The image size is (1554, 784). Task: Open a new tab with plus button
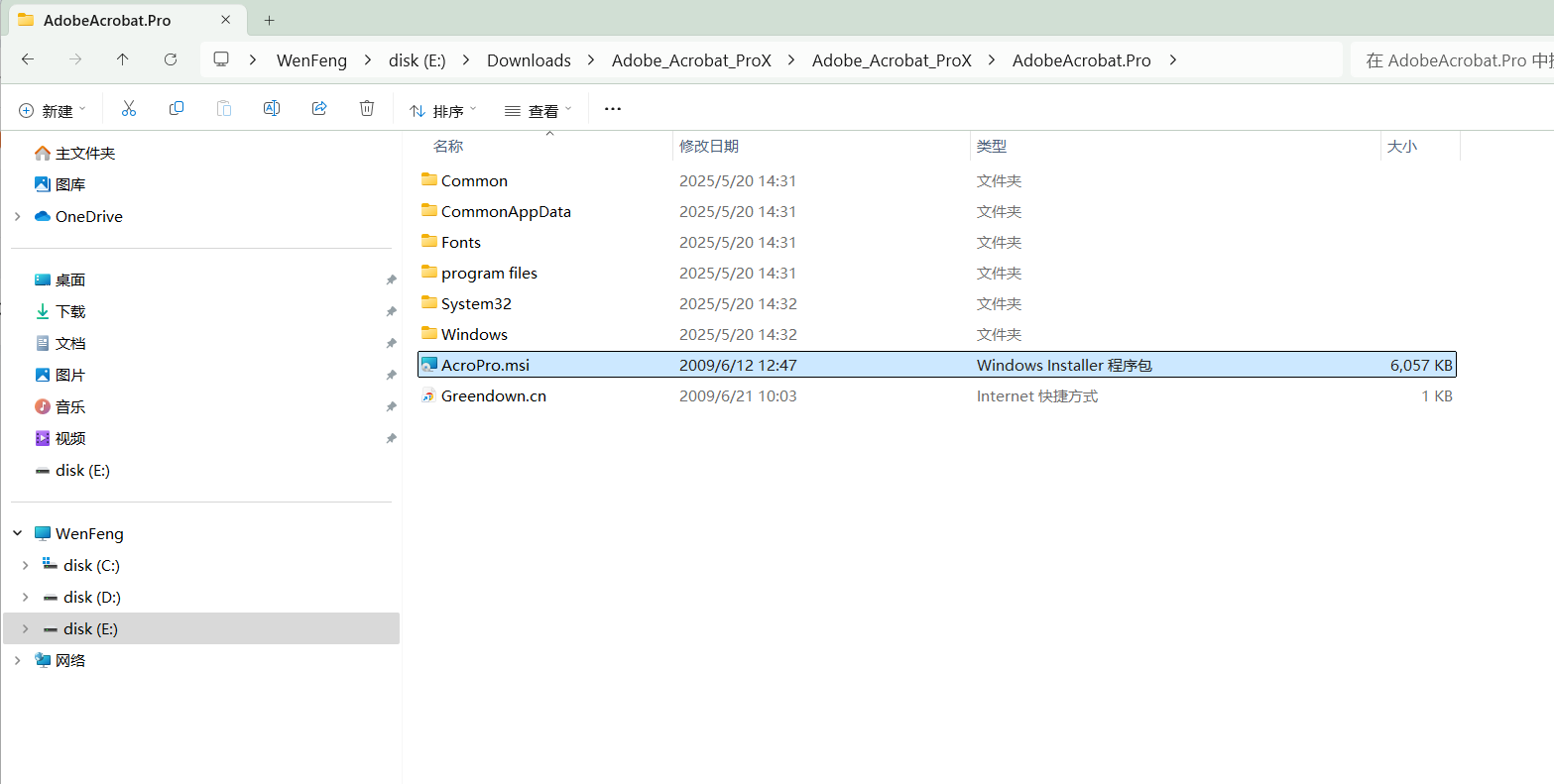[x=269, y=20]
